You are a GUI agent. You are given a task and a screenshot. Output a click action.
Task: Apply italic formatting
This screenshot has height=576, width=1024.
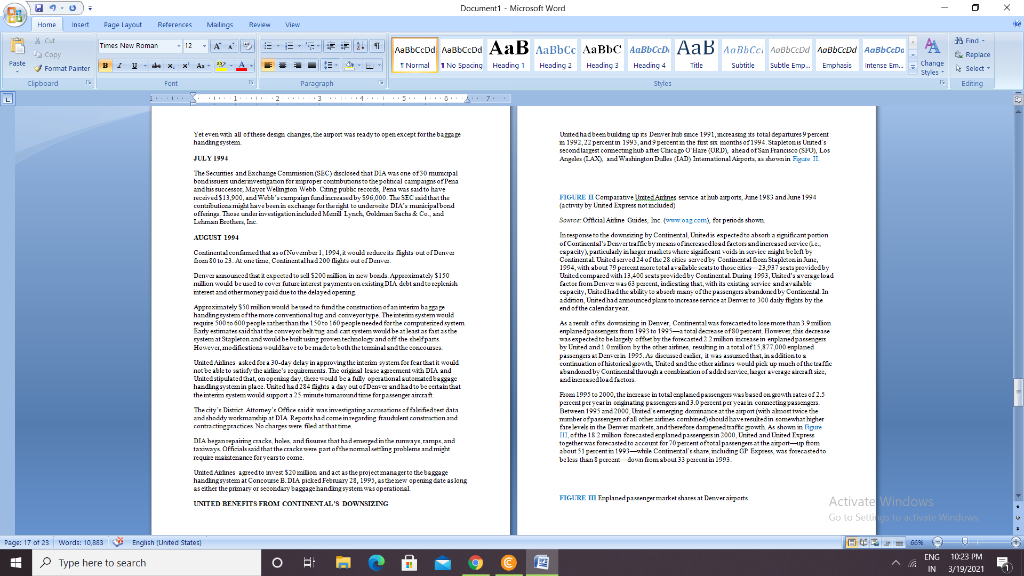(x=119, y=66)
